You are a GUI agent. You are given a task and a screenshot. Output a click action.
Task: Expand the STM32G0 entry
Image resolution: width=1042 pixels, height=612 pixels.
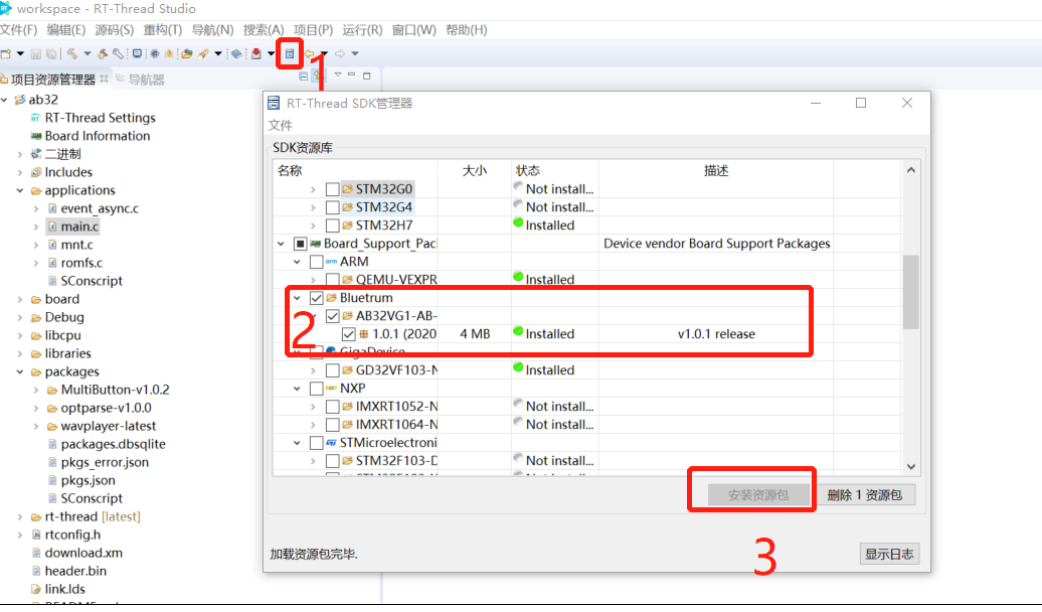click(x=313, y=189)
